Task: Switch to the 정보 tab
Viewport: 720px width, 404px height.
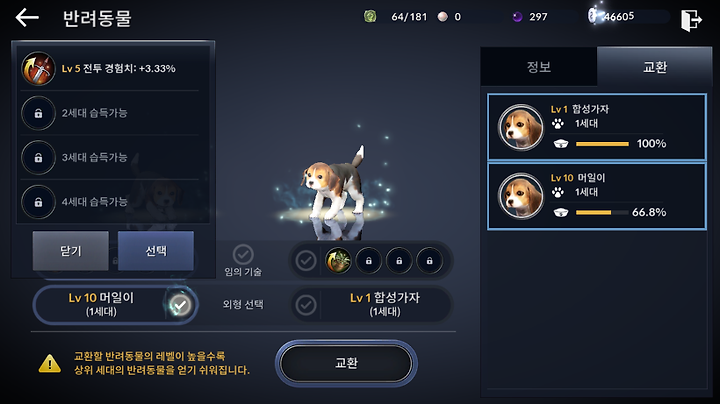Action: pyautogui.click(x=539, y=67)
